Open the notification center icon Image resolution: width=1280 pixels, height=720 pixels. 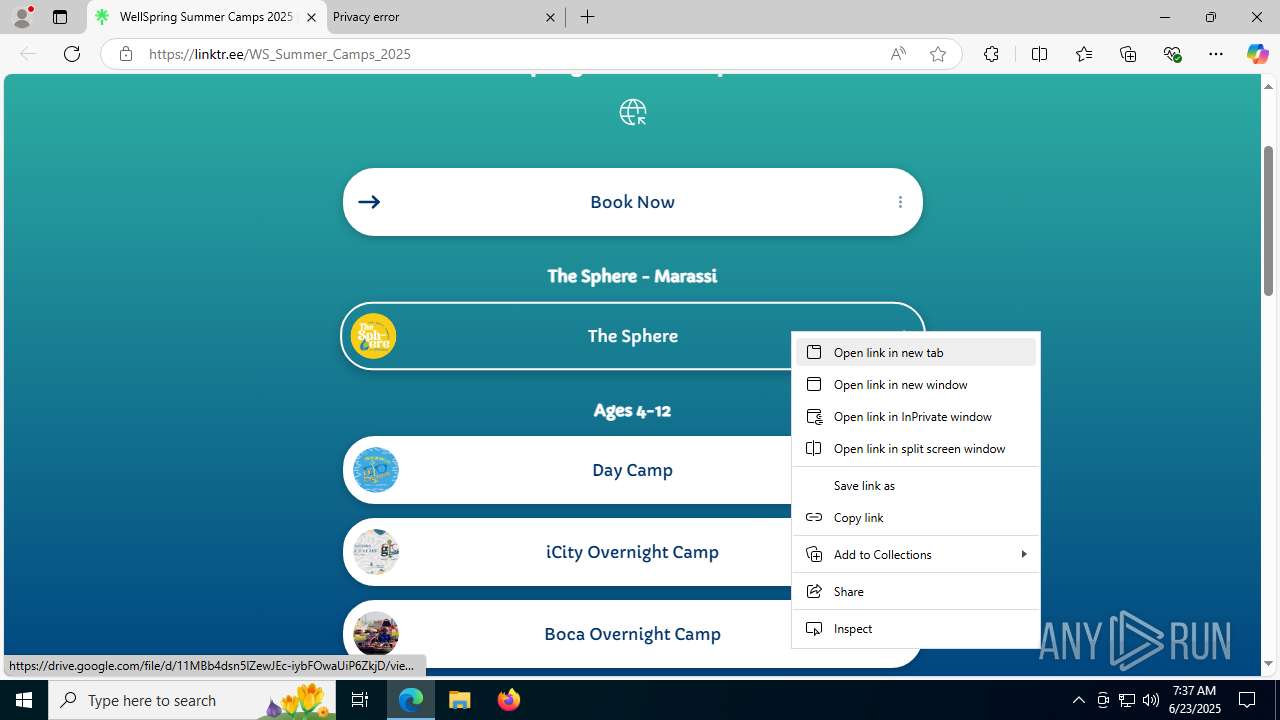(1248, 700)
